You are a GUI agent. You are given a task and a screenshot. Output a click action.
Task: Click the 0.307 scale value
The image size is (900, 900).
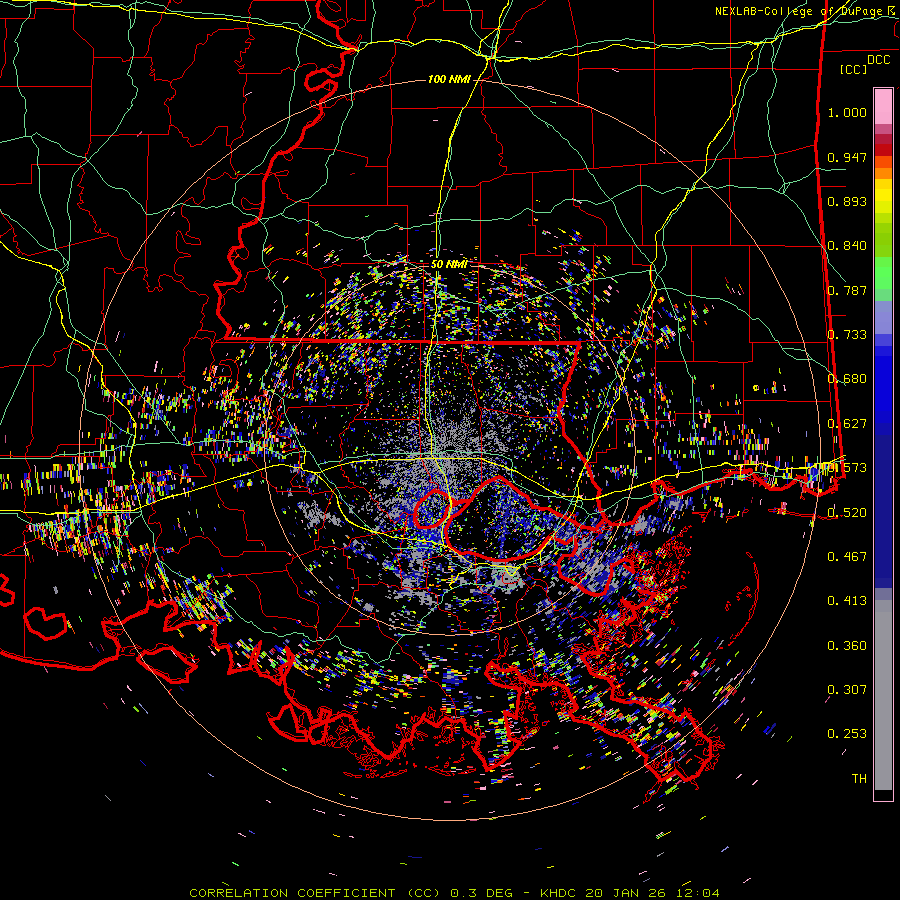coord(847,690)
